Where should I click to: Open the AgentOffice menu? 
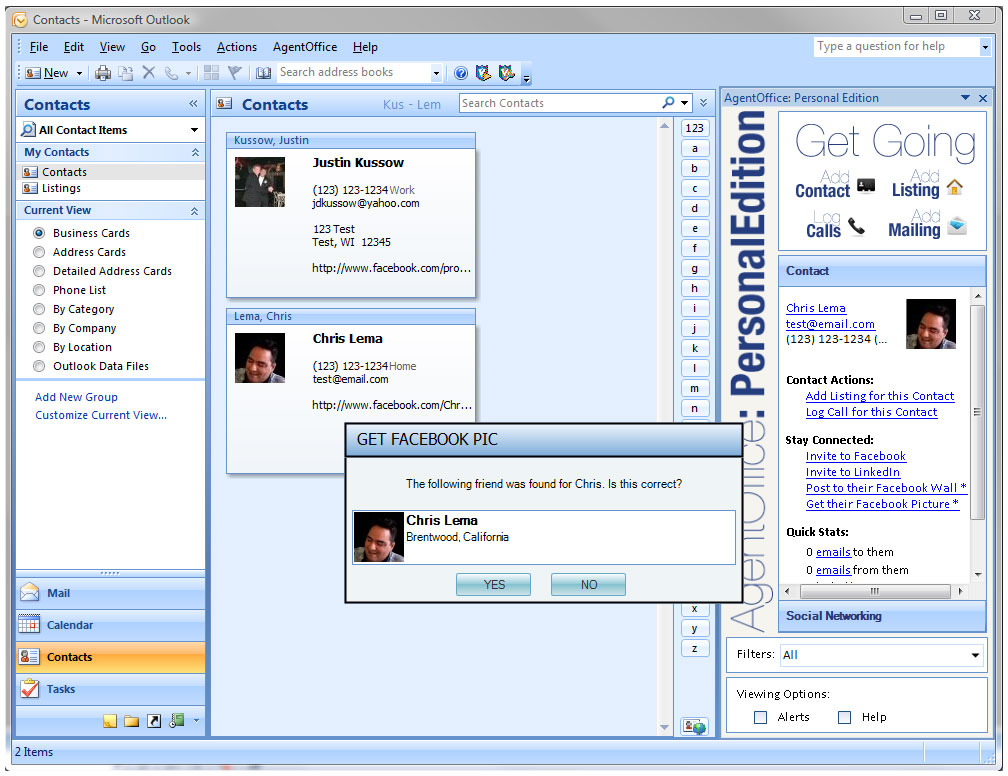[304, 47]
